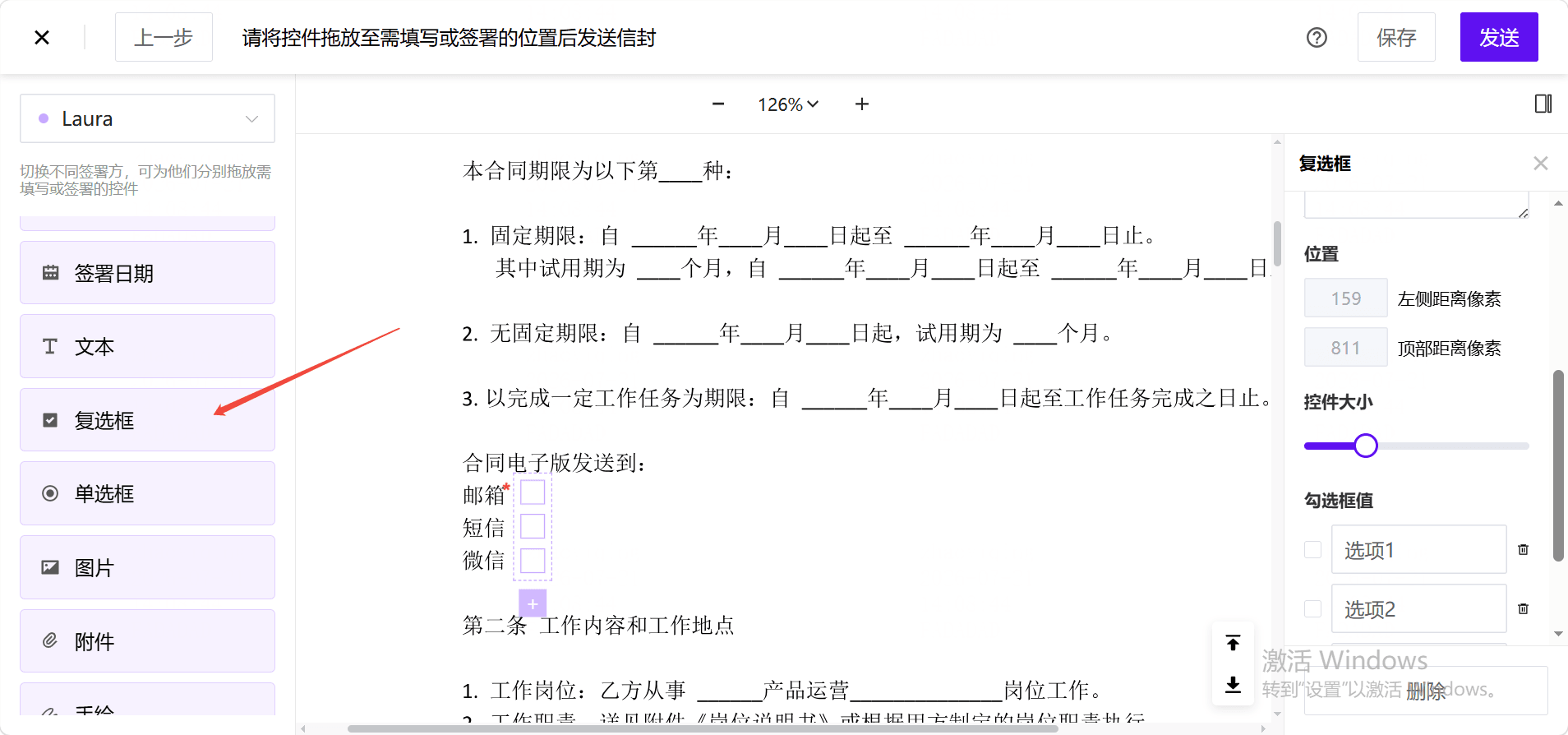Image resolution: width=1568 pixels, height=735 pixels.
Task: Click the 选项2 value input field
Action: pyautogui.click(x=1419, y=608)
